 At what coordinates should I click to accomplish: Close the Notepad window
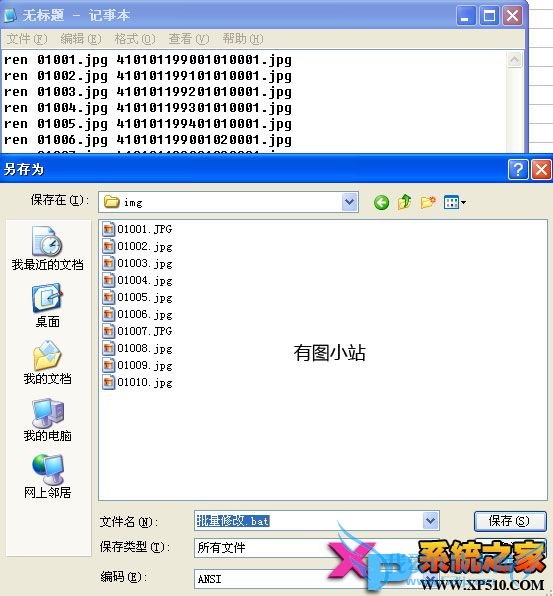(512, 16)
